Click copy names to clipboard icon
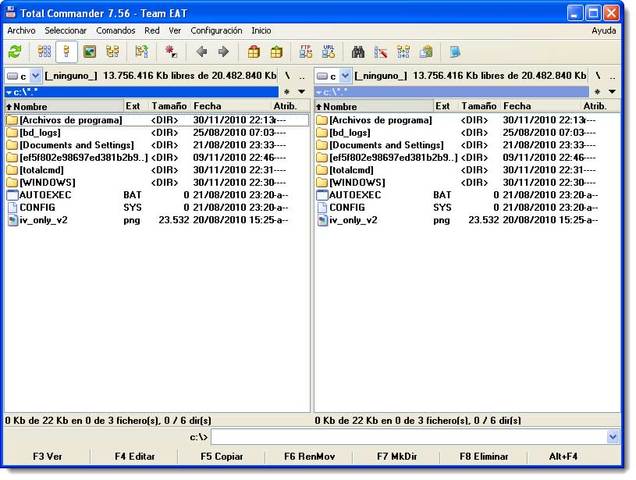 [x=426, y=52]
